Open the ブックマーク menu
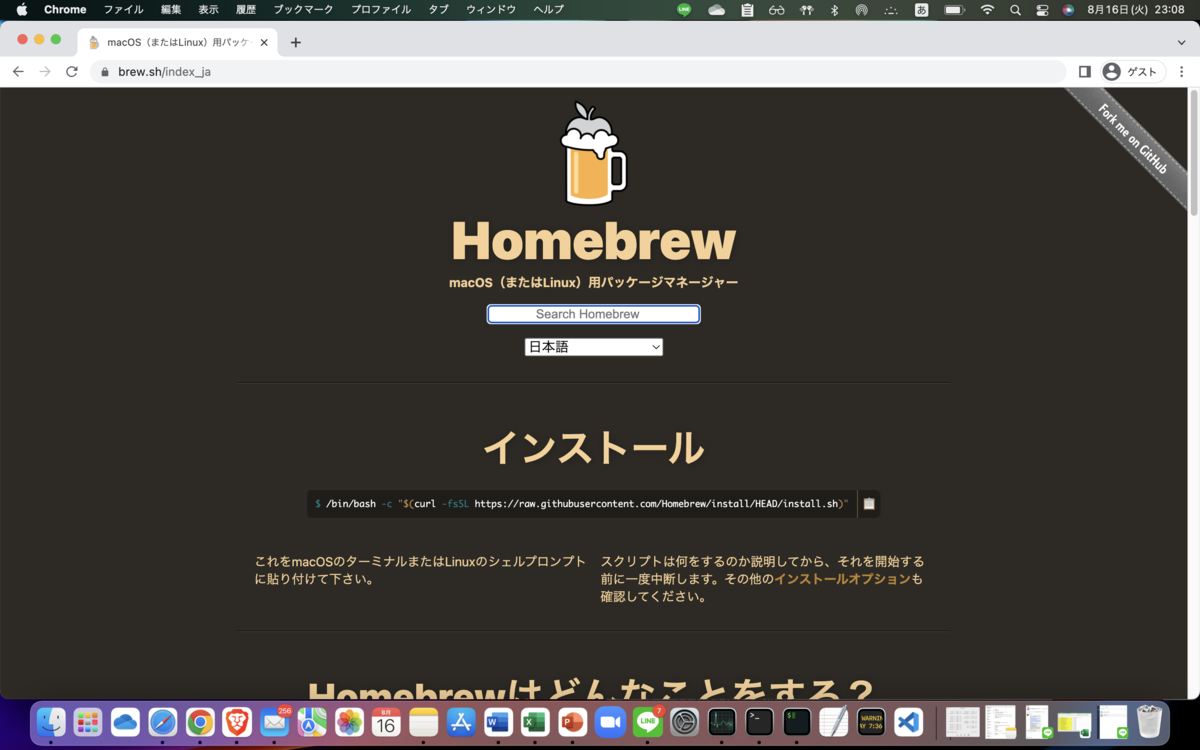The image size is (1200, 750). click(303, 10)
